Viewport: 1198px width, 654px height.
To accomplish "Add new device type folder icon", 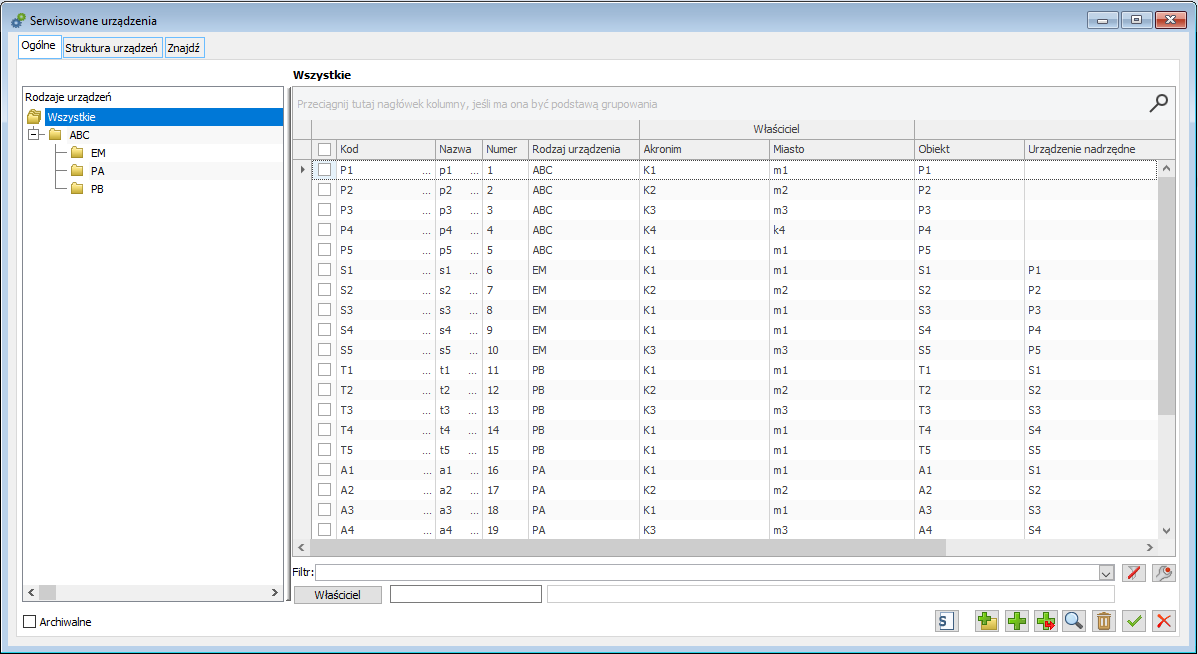I will (987, 621).
